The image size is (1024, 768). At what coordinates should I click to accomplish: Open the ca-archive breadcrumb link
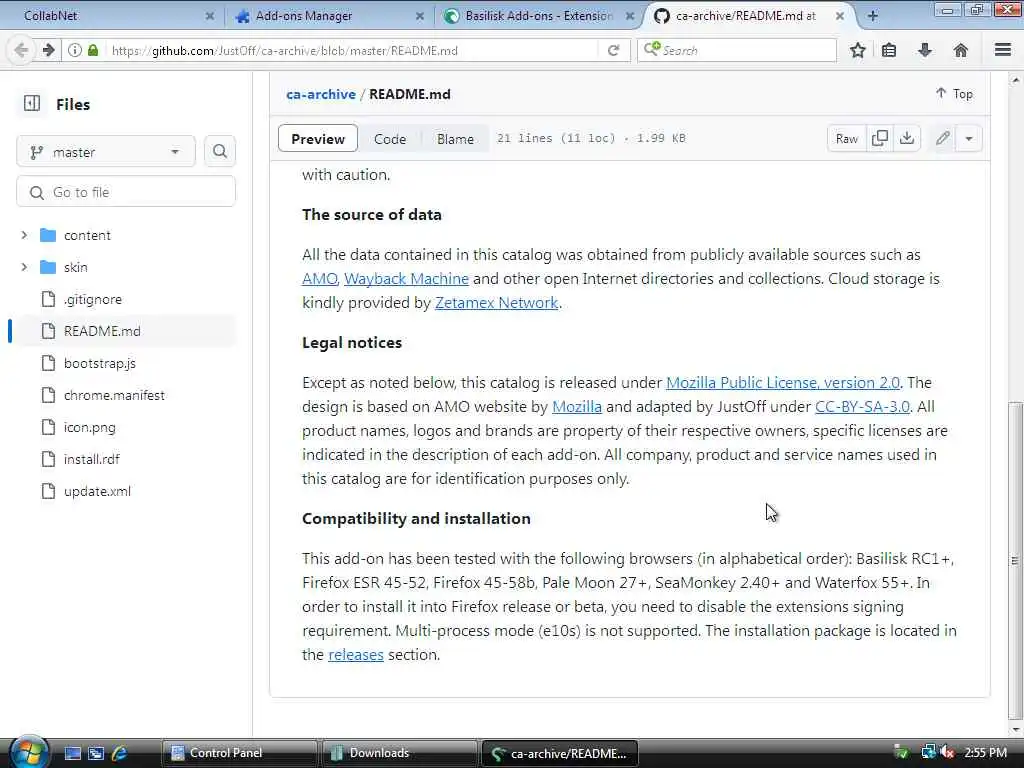click(x=321, y=94)
